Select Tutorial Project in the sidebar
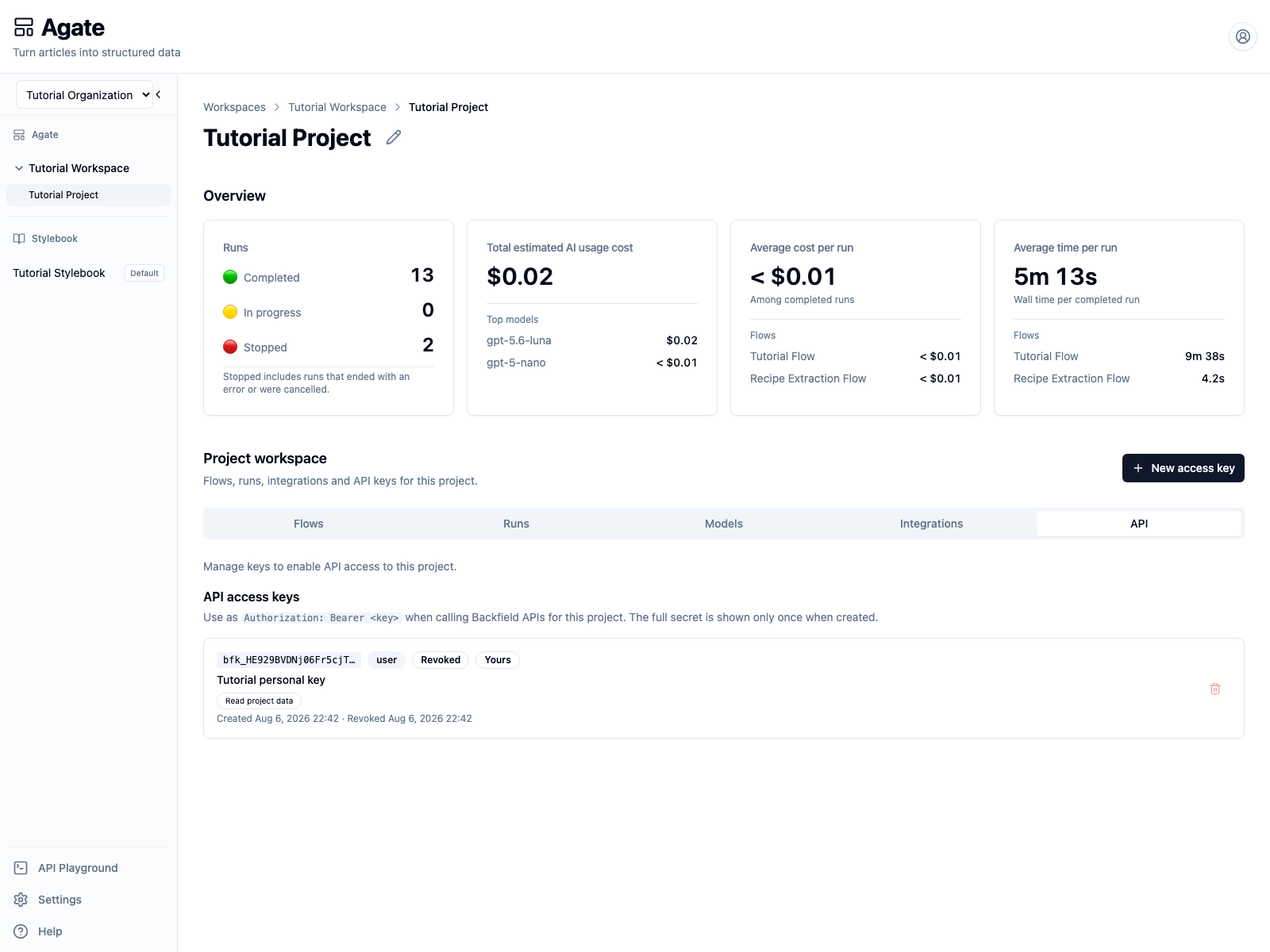The height and width of the screenshot is (952, 1270). [x=88, y=195]
